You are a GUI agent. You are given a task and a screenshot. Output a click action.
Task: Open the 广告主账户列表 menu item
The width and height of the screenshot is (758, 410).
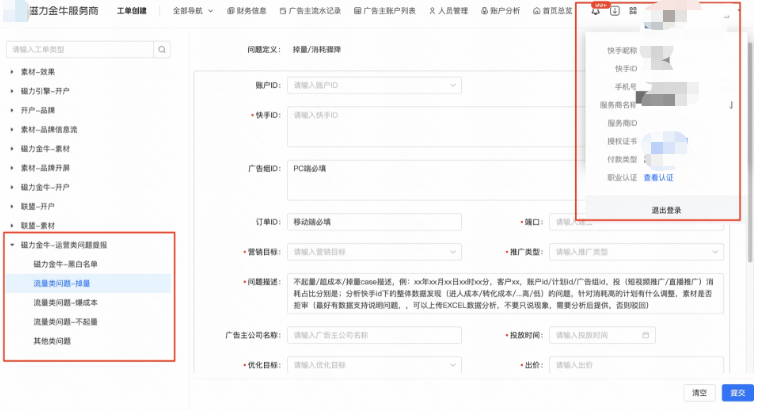pyautogui.click(x=384, y=11)
